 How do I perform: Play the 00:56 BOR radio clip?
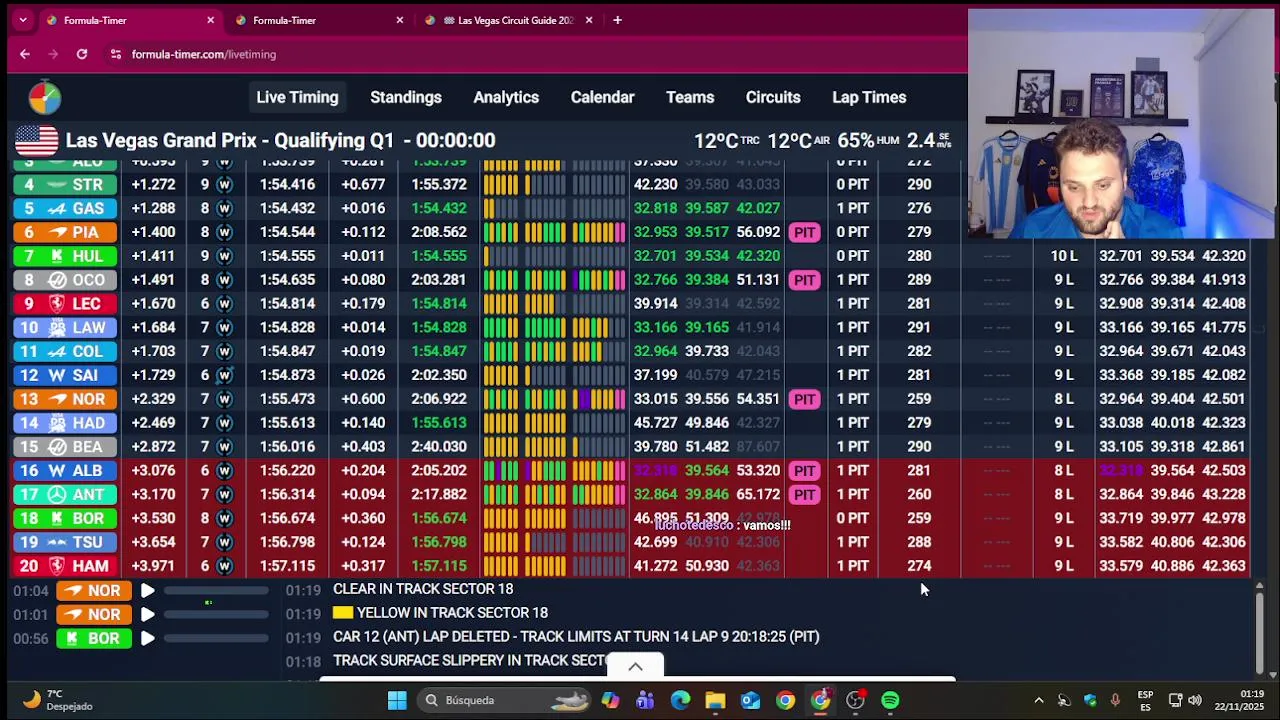point(147,638)
